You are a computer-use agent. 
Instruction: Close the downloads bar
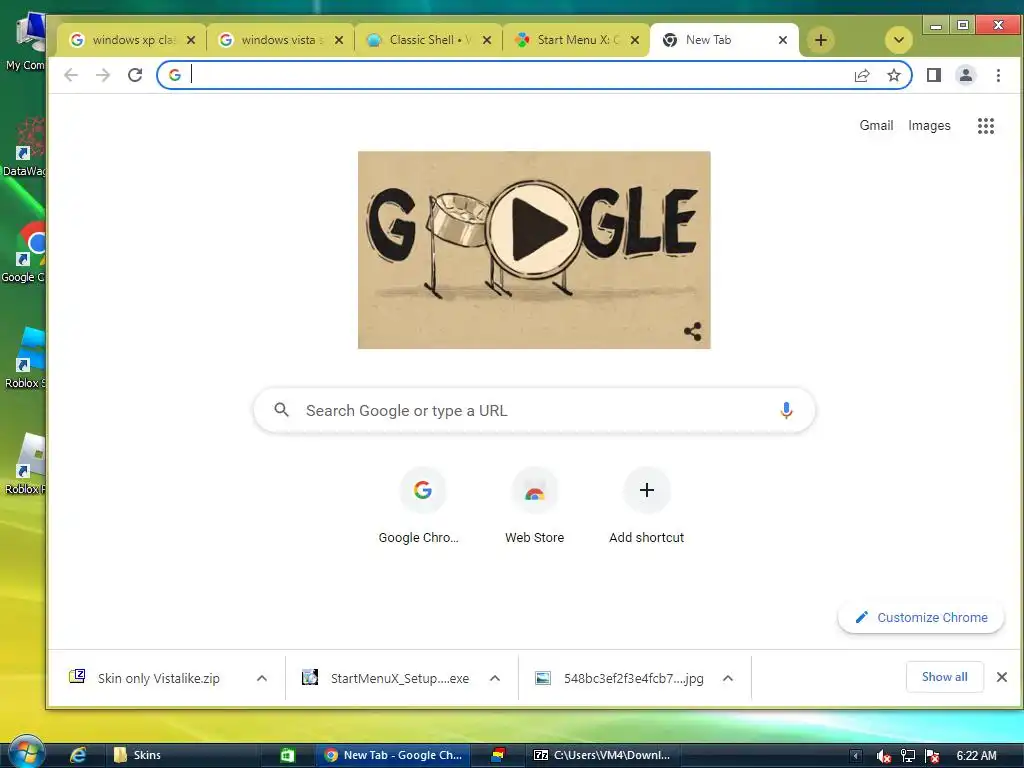click(x=1002, y=677)
